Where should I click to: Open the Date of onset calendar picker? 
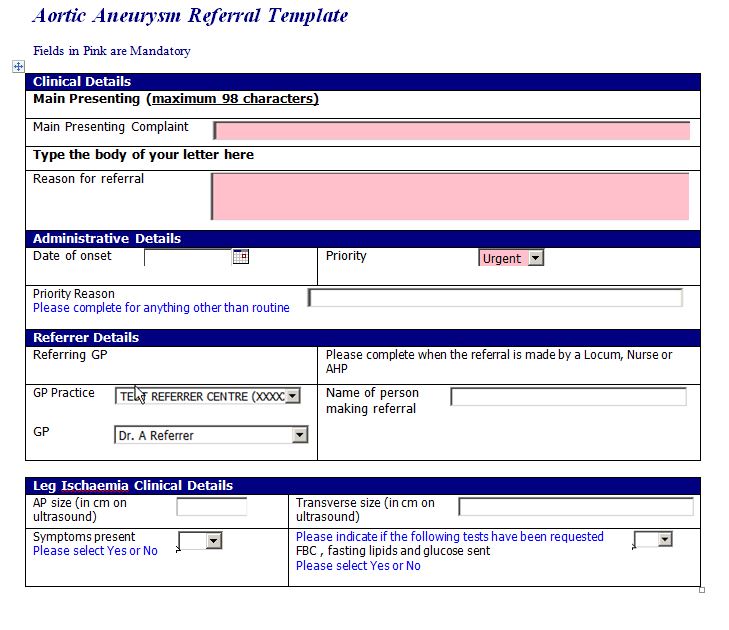[241, 257]
